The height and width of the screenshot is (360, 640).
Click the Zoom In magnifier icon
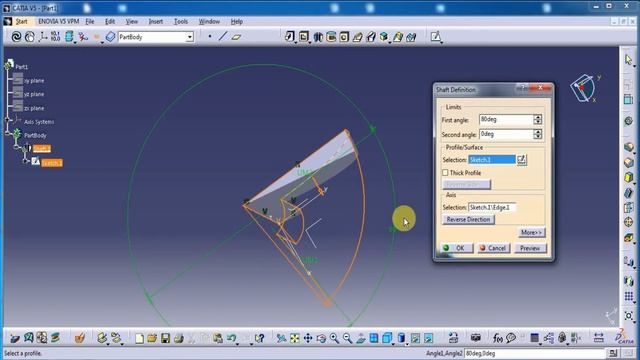(x=334, y=338)
